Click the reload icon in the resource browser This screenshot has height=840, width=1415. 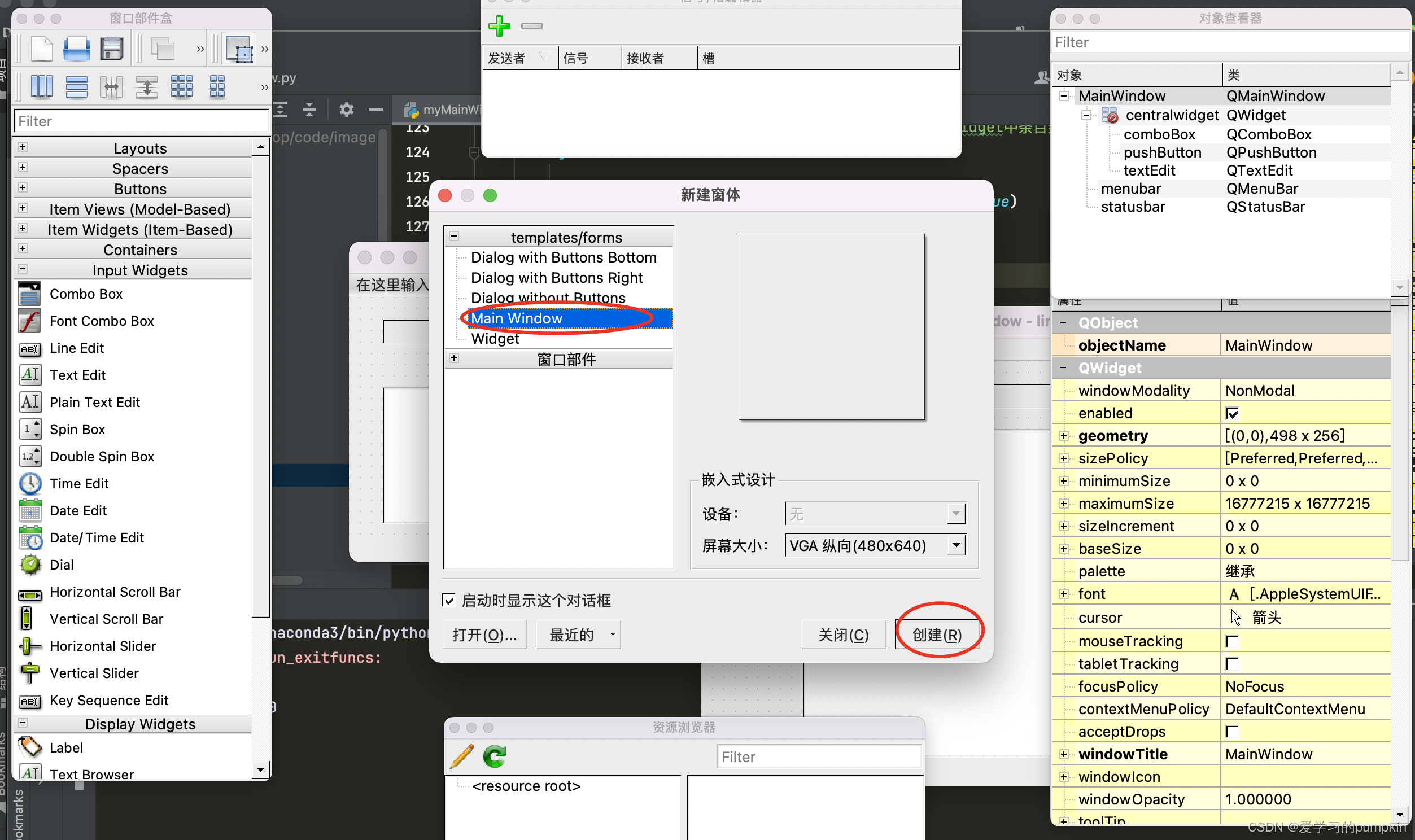pos(494,756)
